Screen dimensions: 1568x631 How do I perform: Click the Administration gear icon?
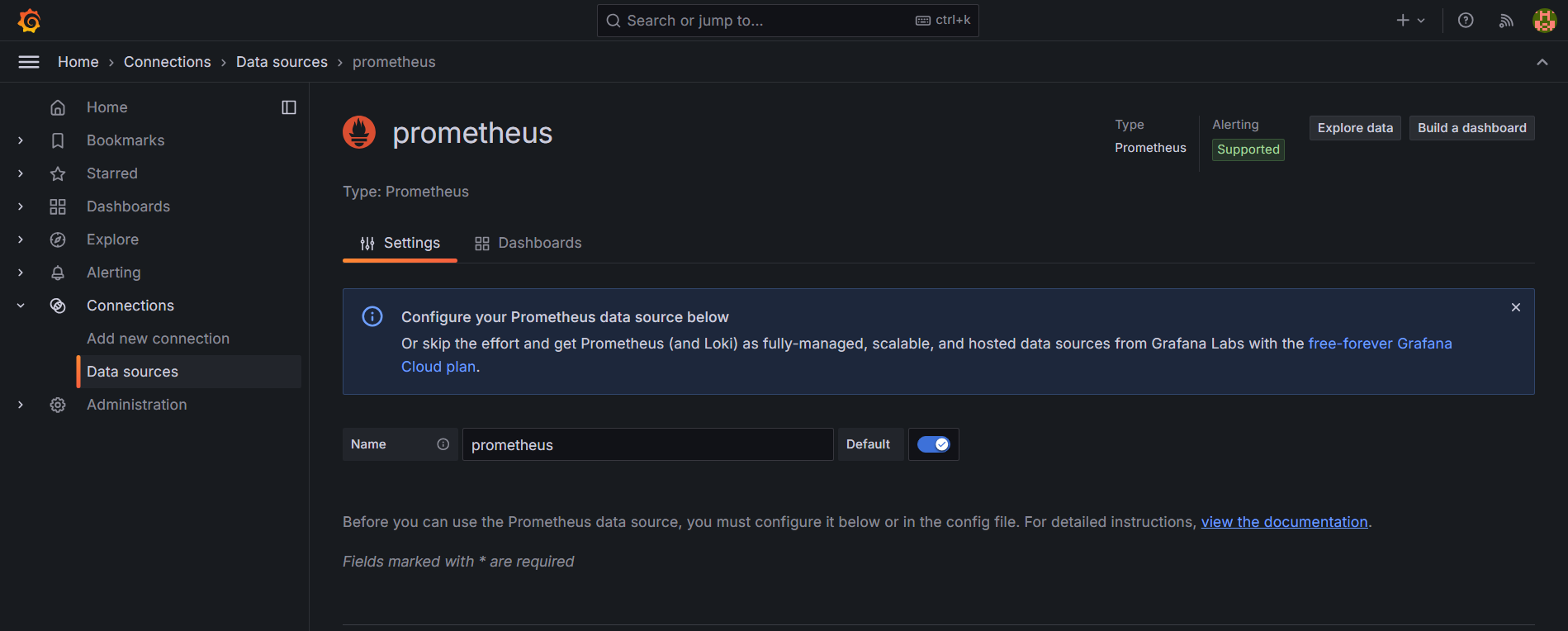click(58, 405)
